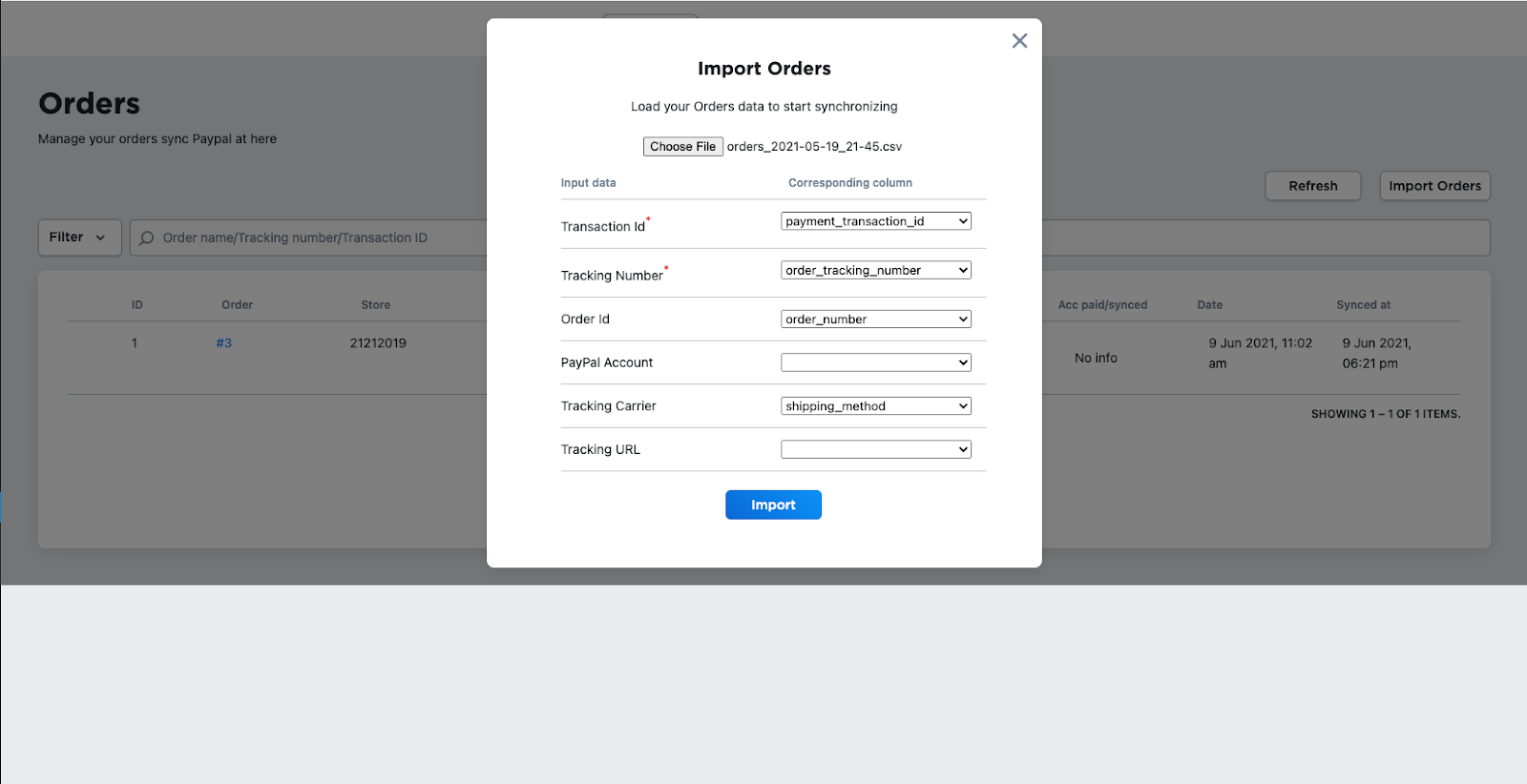The image size is (1527, 784).
Task: Click the Orders page heading
Action: (x=90, y=103)
